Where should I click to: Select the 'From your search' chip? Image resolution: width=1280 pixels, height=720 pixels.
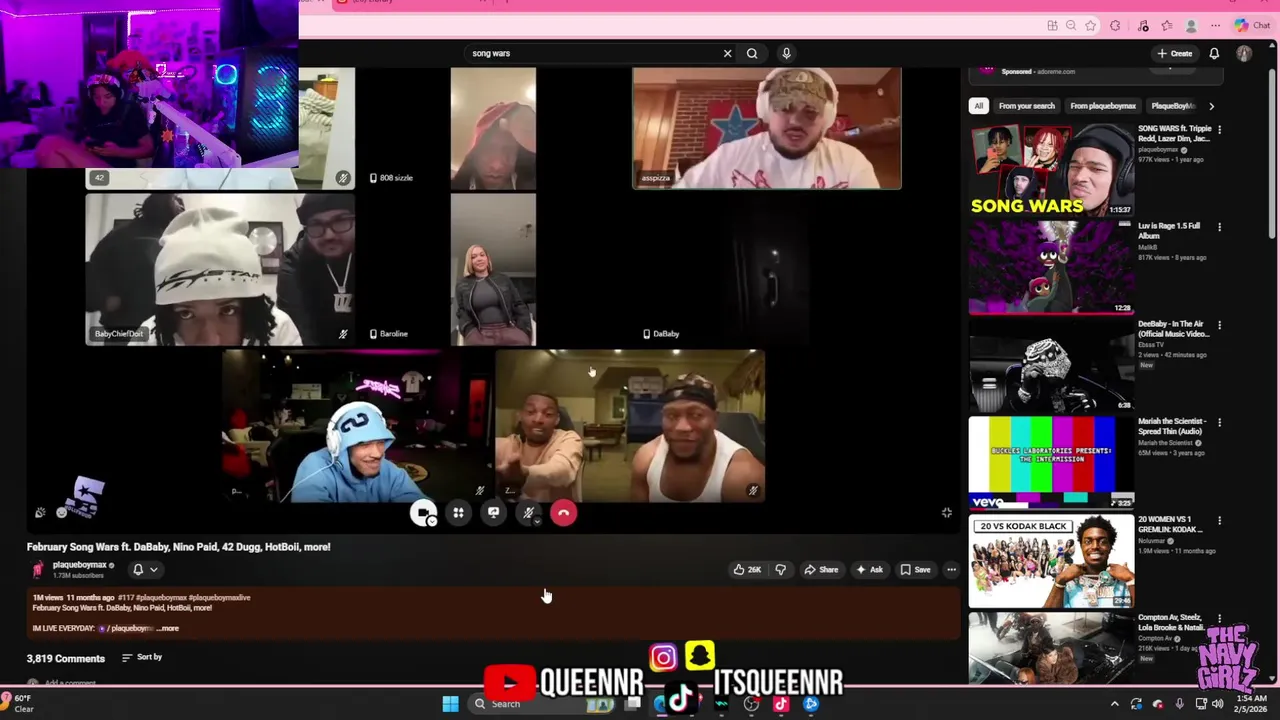point(1026,106)
